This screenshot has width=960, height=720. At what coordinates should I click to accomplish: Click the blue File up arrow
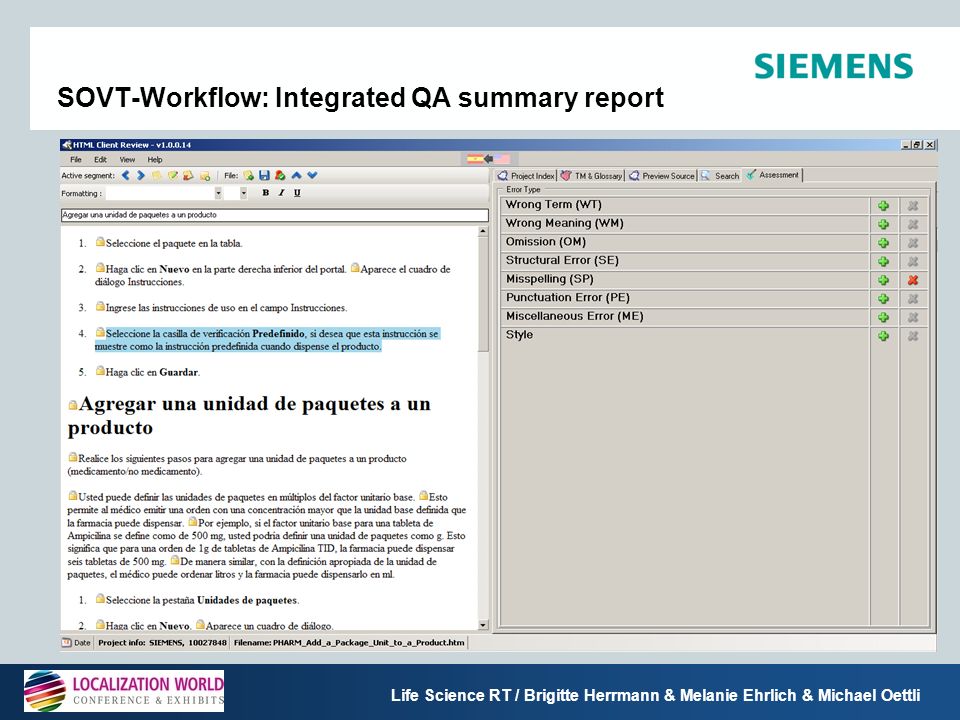(x=296, y=176)
